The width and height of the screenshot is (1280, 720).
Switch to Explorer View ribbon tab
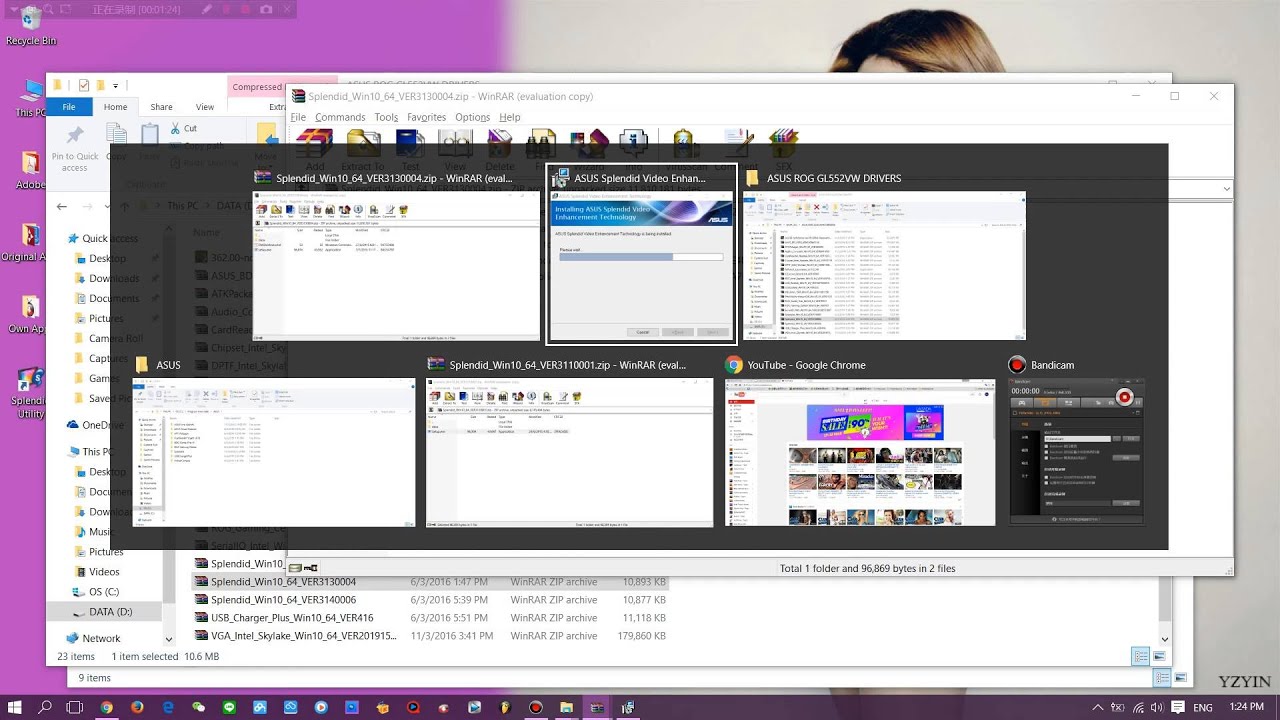205,107
